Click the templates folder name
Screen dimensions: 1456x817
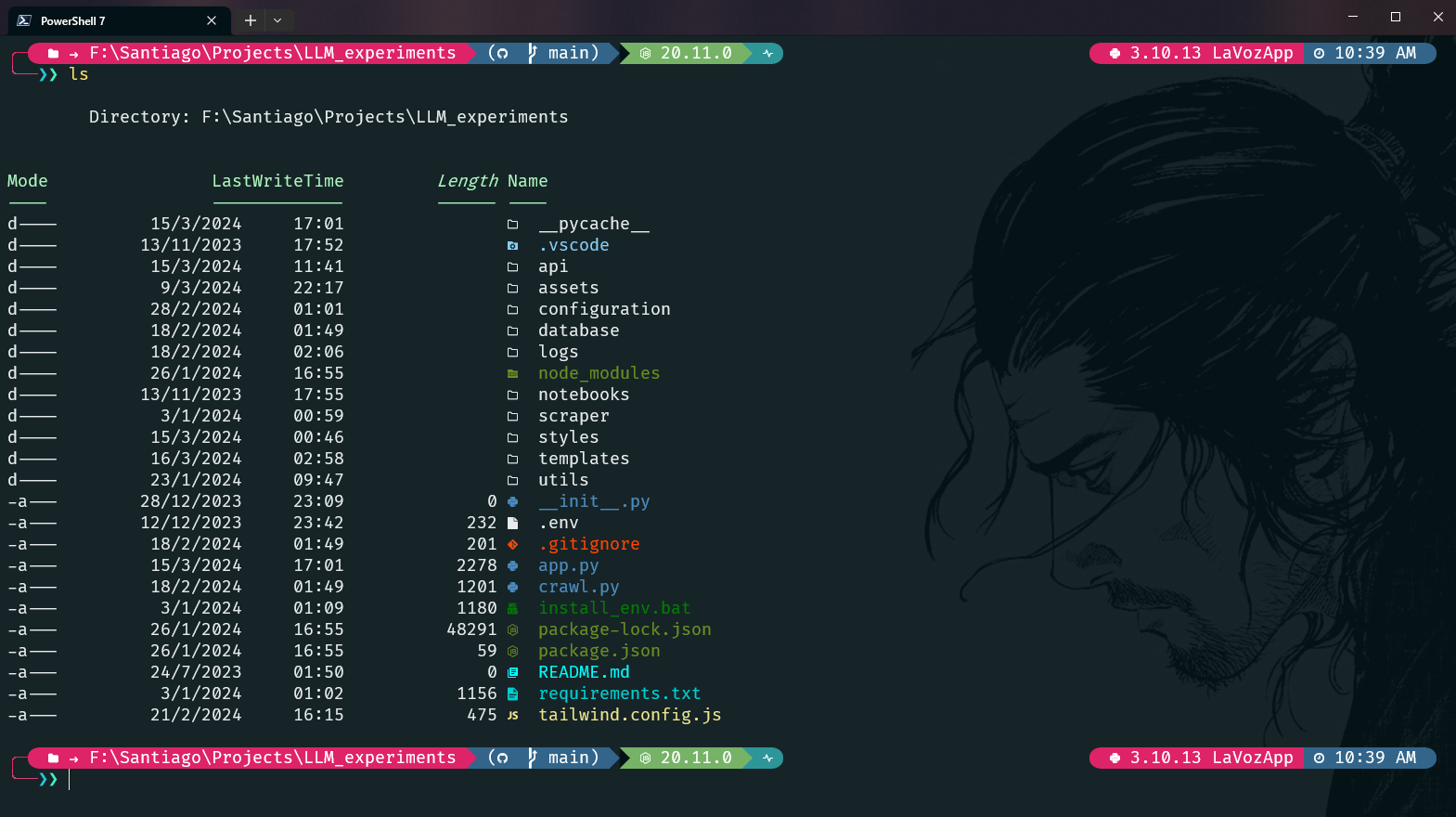point(584,459)
